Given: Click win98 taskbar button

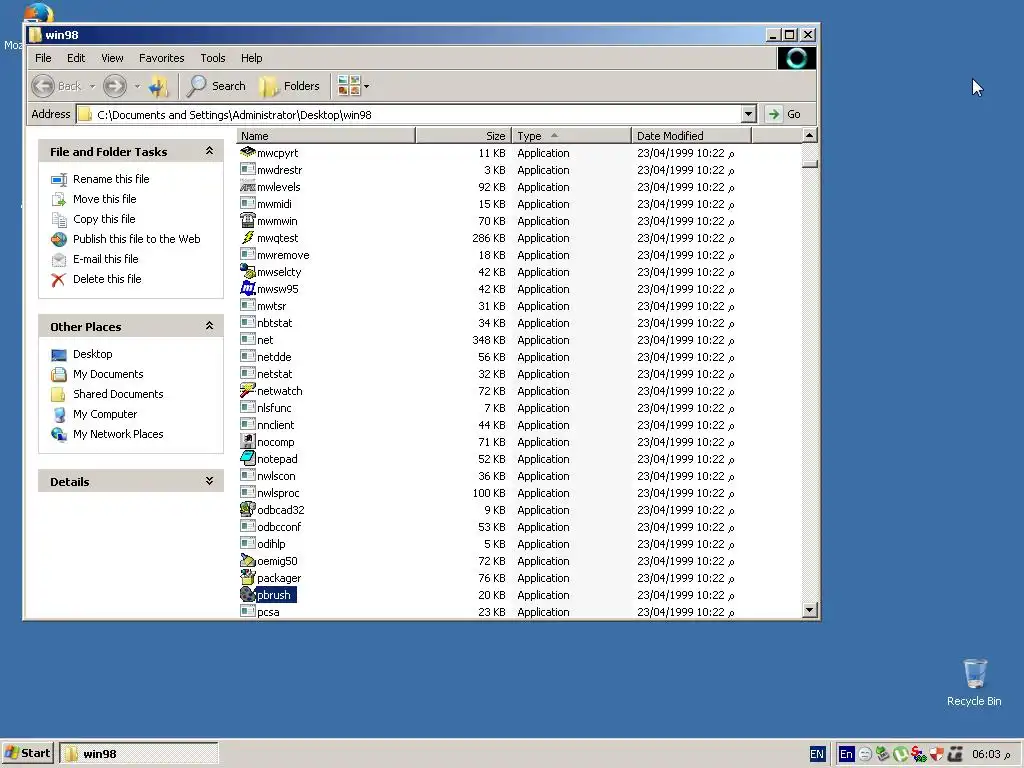Looking at the screenshot, I should 138,753.
